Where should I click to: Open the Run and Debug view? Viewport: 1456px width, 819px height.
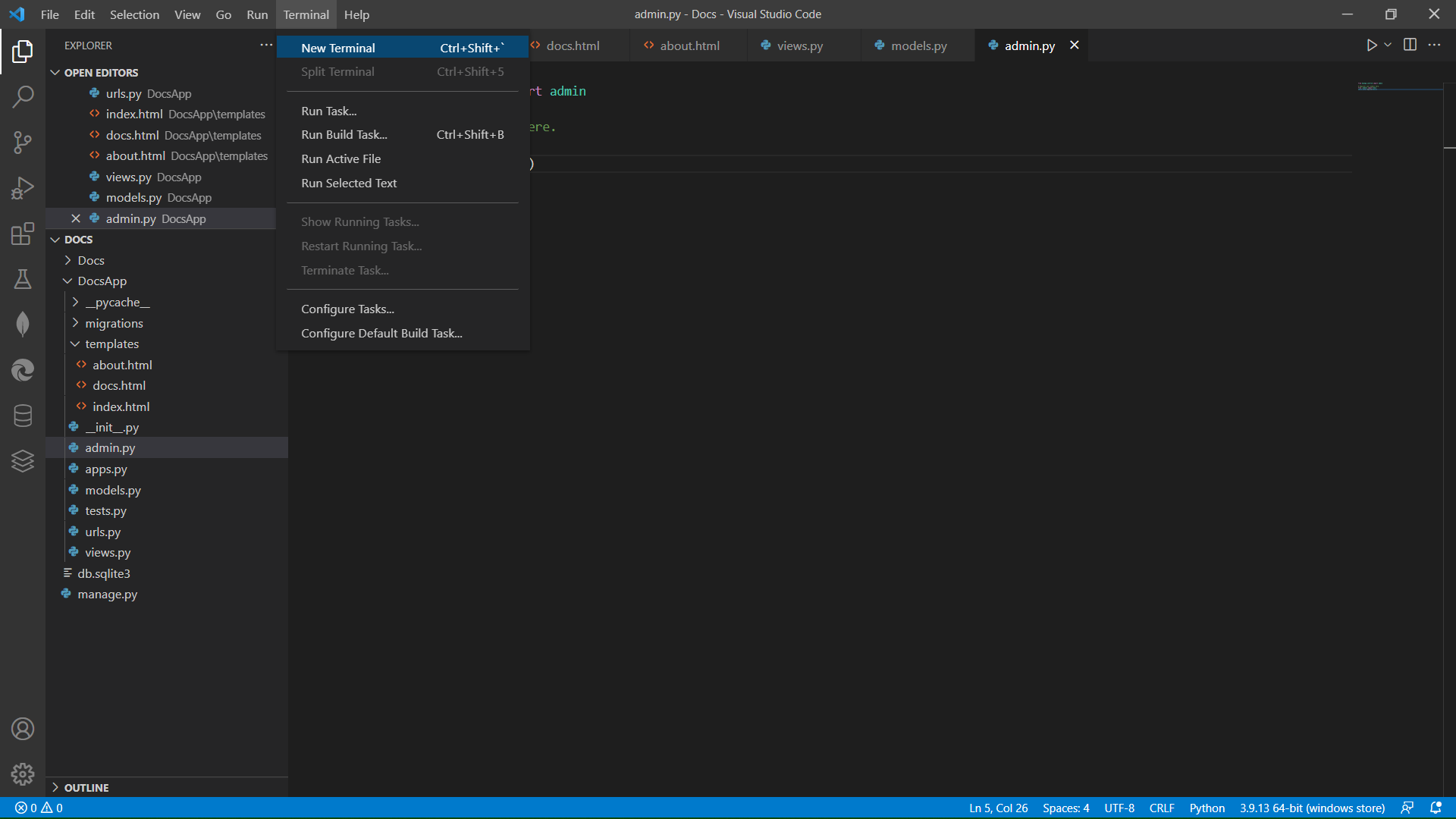[23, 187]
